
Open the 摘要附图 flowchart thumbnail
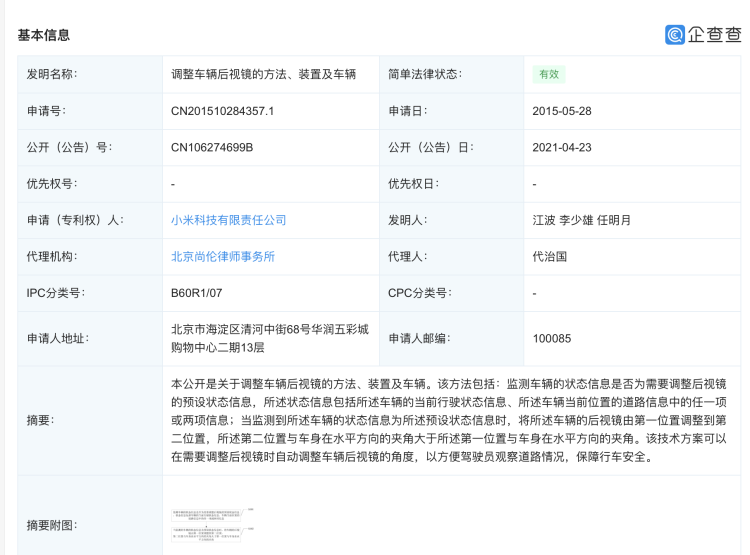click(213, 525)
